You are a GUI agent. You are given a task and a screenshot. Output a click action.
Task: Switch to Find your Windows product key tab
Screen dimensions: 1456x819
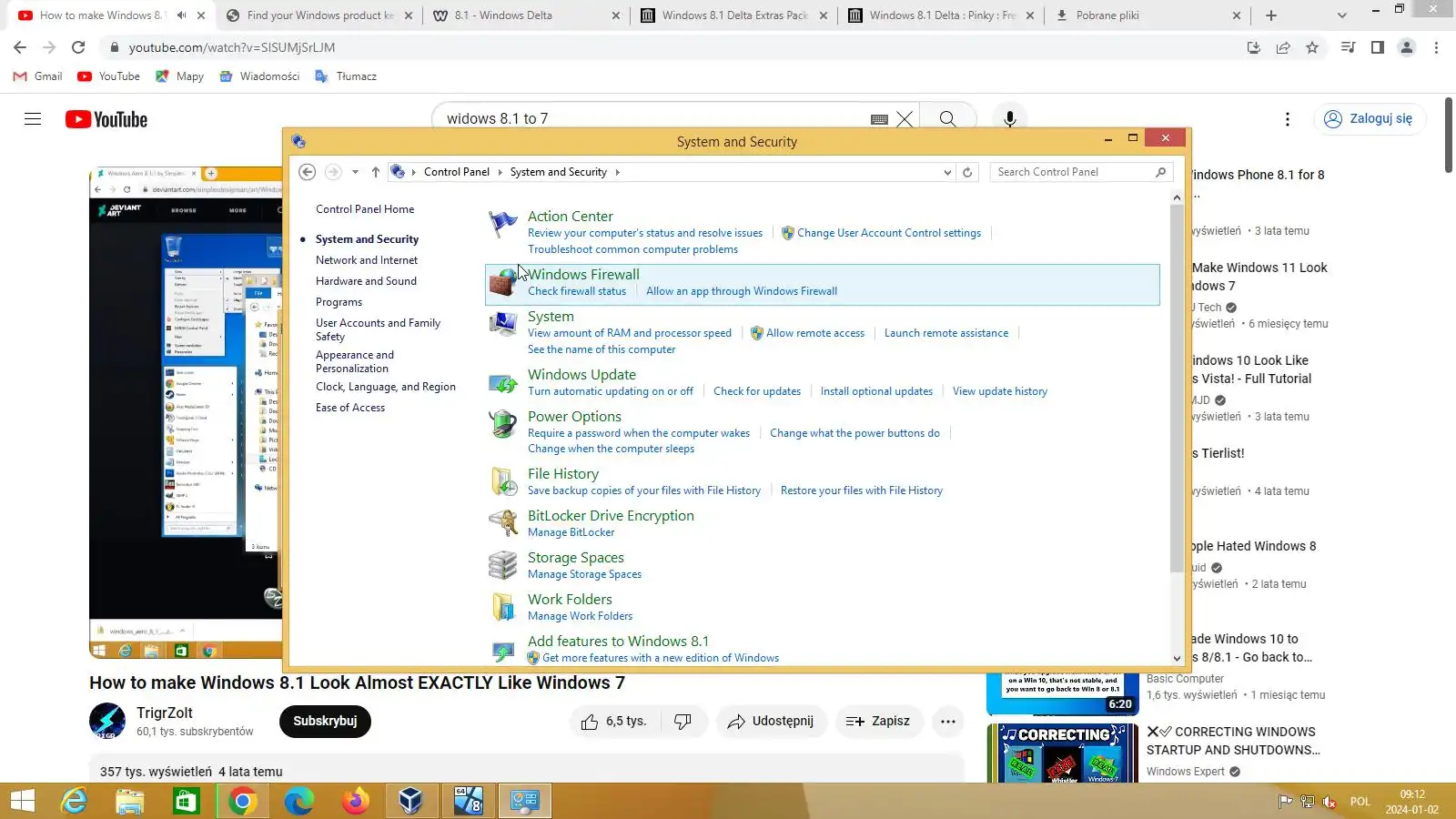tap(318, 15)
